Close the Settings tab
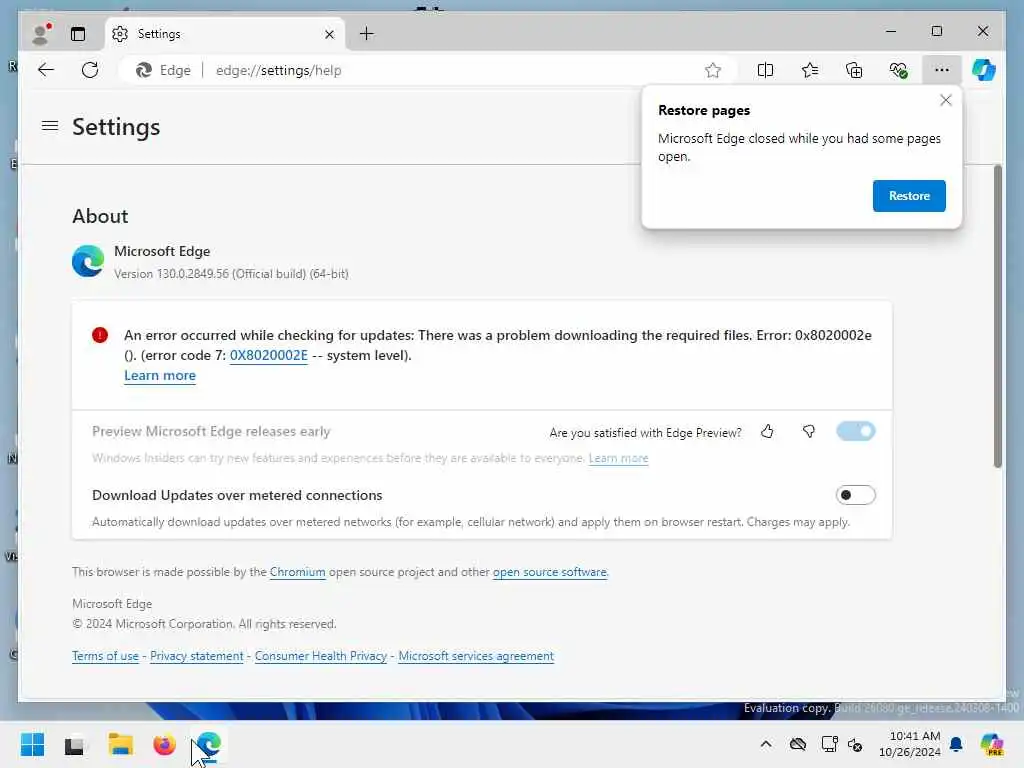Viewport: 1024px width, 768px height. coord(329,34)
